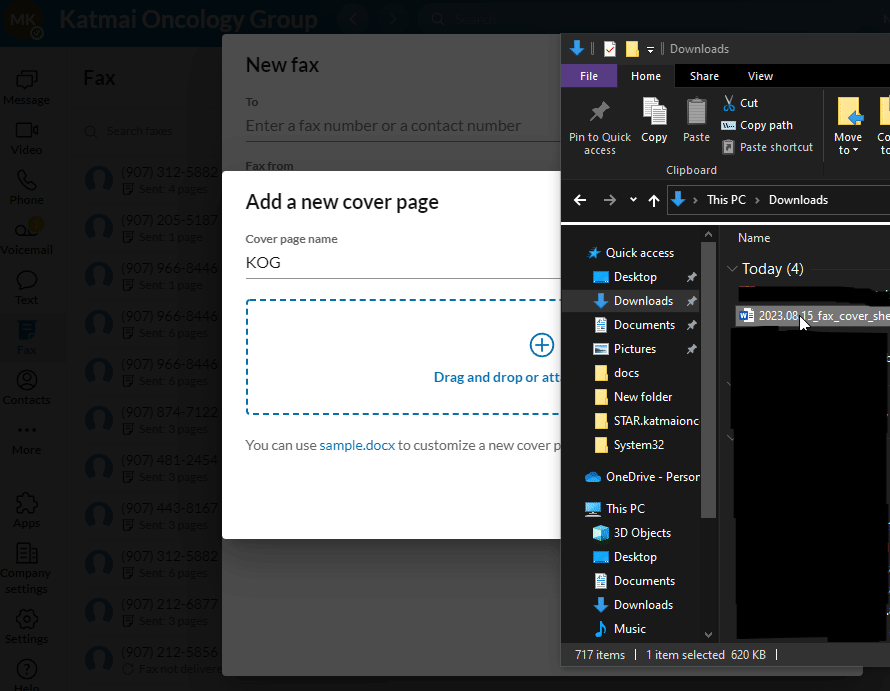890x691 pixels.
Task: Click Drag and drop or attach link
Action: (497, 377)
